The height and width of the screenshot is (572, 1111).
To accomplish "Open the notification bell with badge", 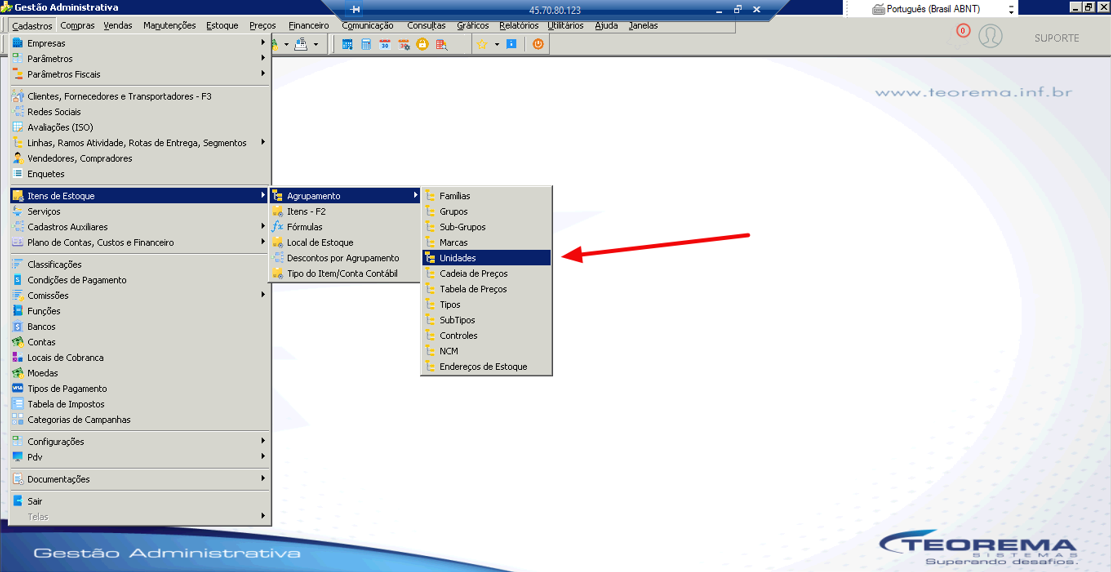I will coord(959,35).
